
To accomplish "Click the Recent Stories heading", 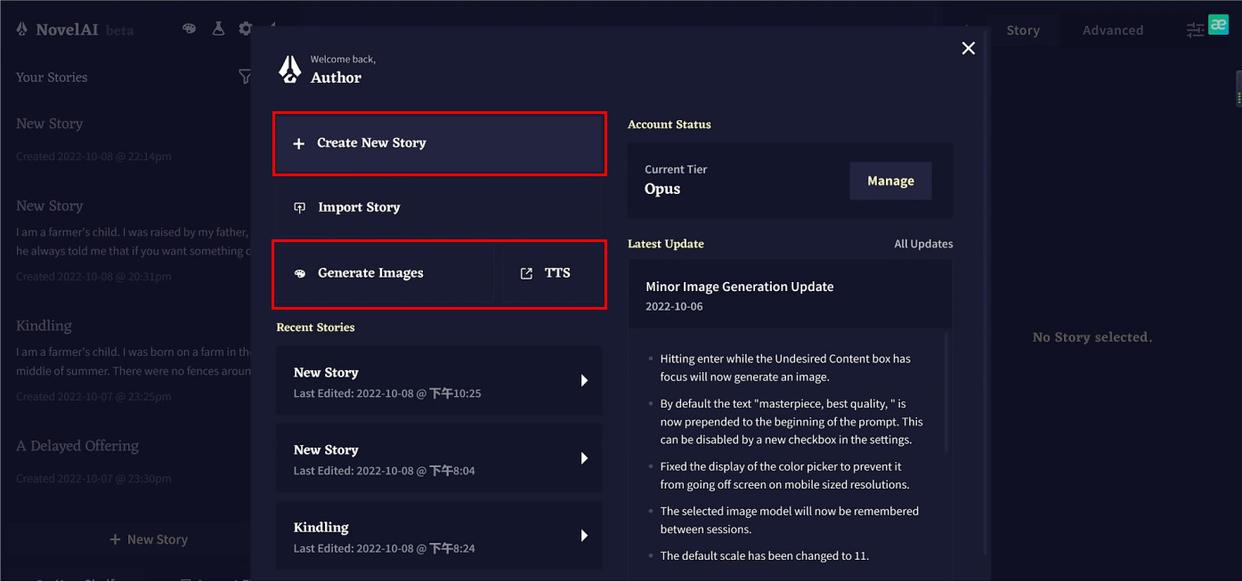I will [x=315, y=327].
